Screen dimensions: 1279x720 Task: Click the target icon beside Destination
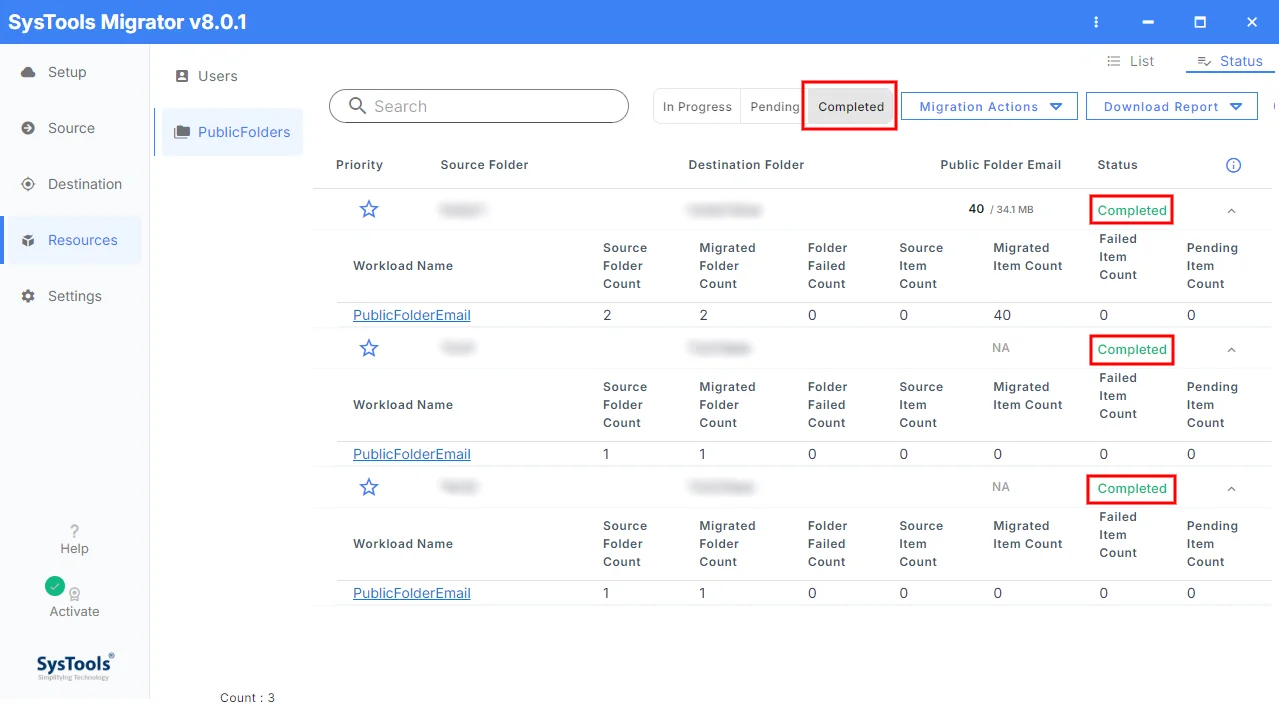point(28,184)
